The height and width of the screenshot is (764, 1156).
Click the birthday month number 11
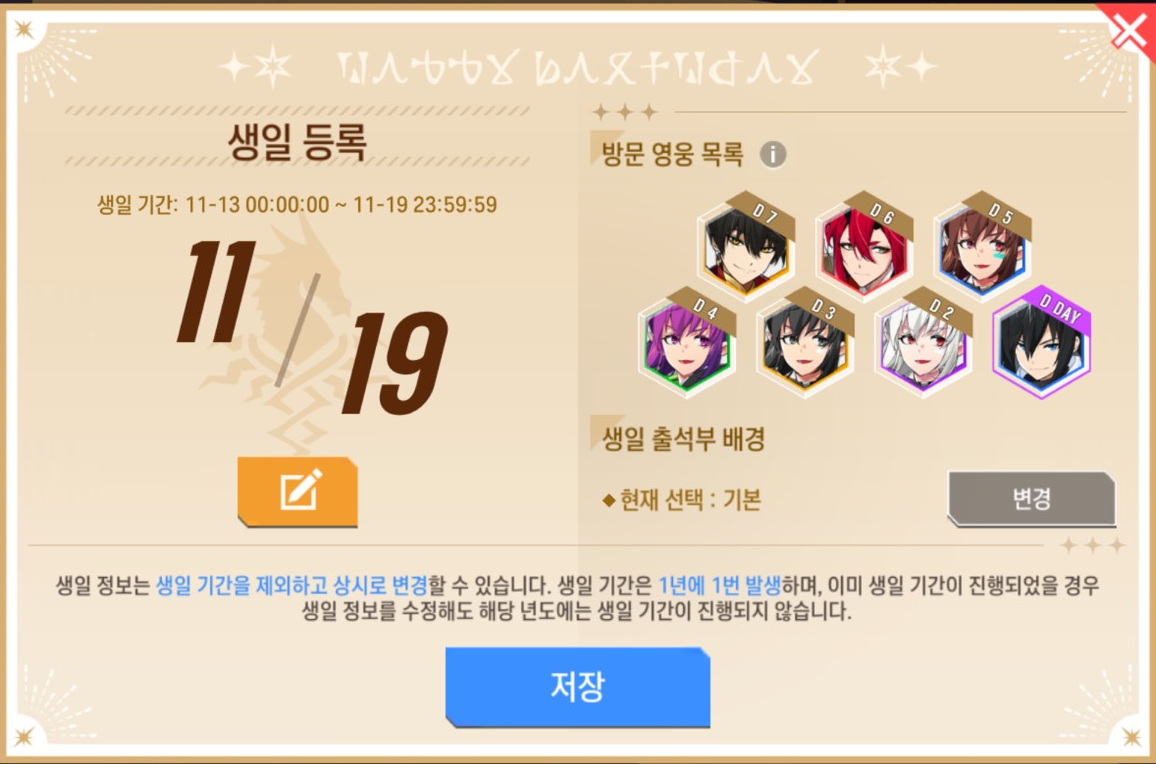[216, 293]
